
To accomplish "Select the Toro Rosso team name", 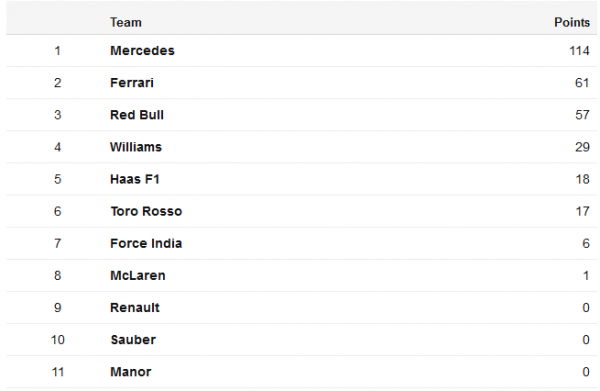I will click(x=146, y=212).
